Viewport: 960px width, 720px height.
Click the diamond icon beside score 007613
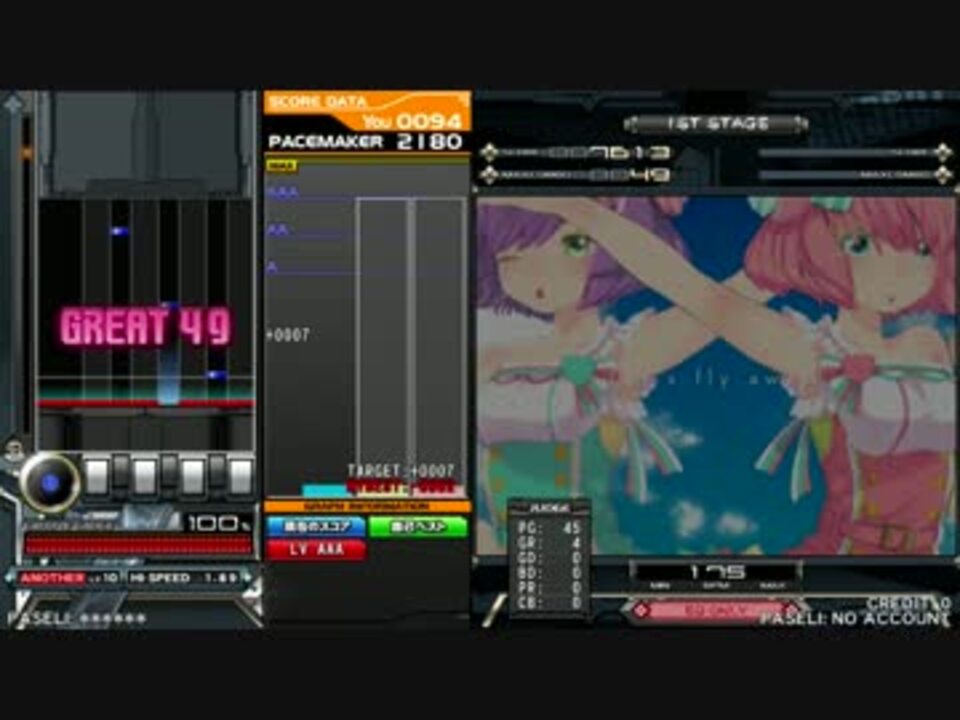(x=489, y=152)
